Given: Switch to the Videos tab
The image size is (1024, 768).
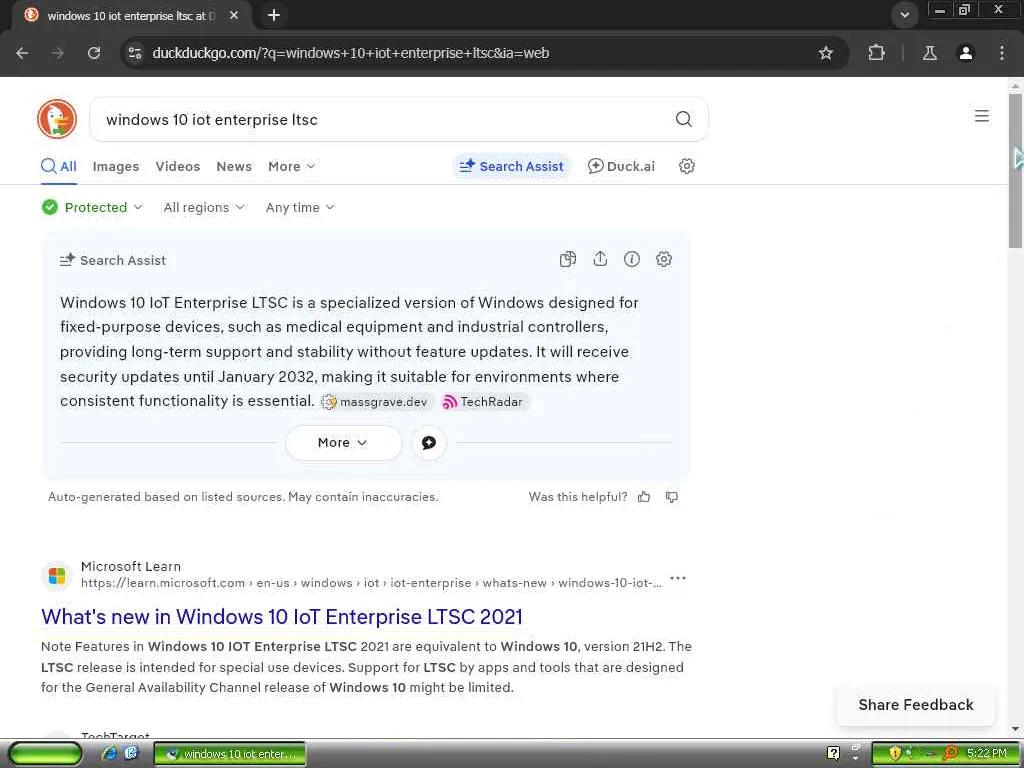Looking at the screenshot, I should pyautogui.click(x=178, y=166).
